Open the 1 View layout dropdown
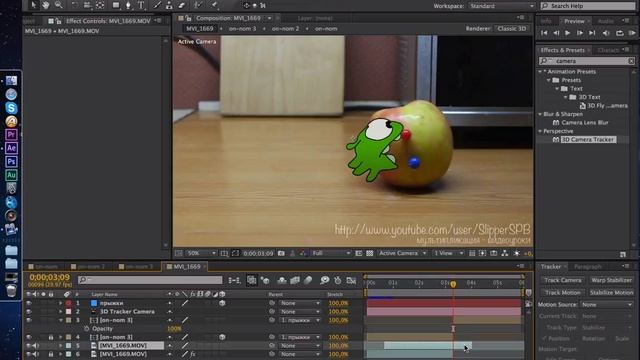 [448, 253]
